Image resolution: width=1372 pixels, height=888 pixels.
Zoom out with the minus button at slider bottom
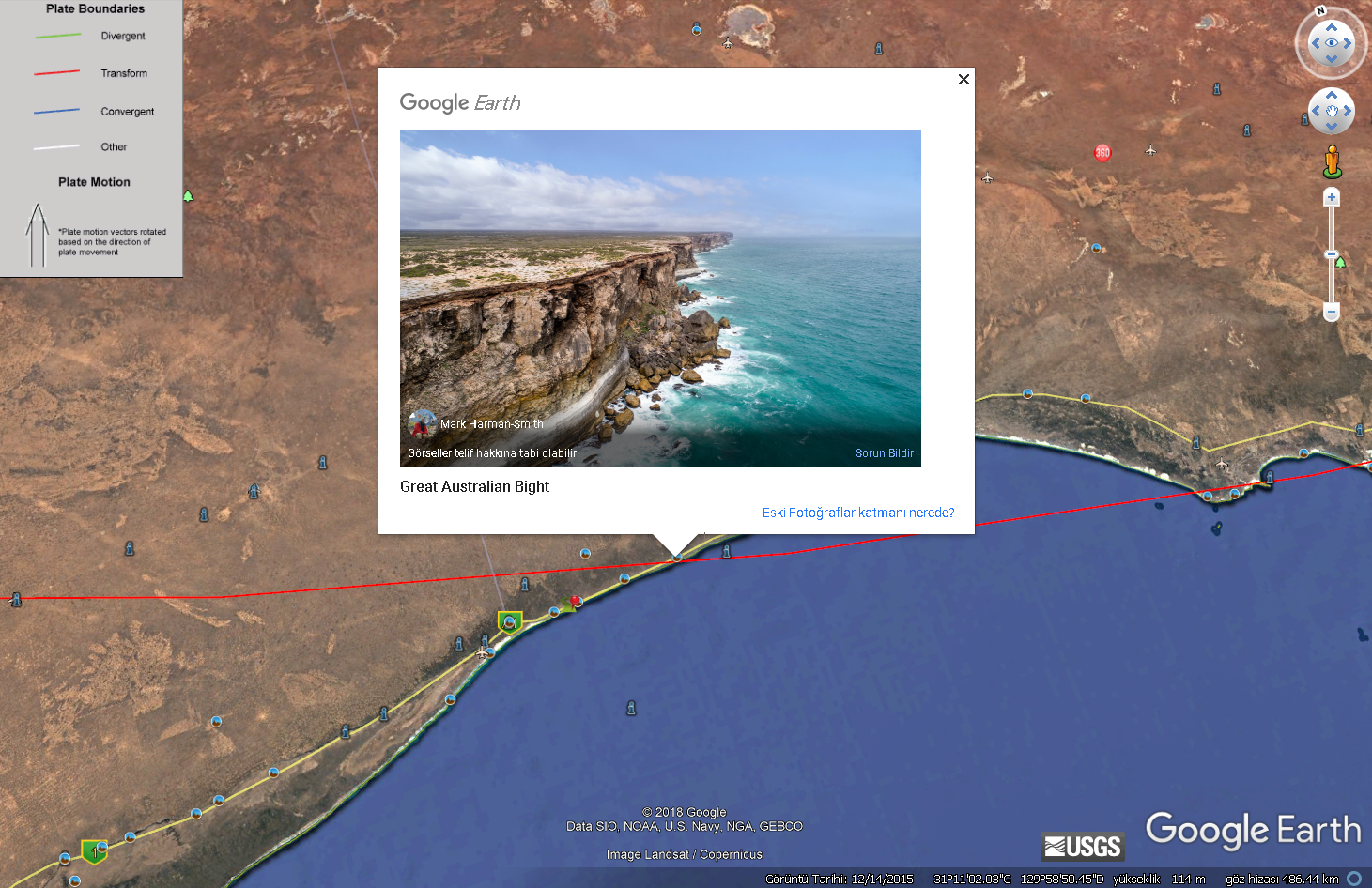pyautogui.click(x=1331, y=311)
